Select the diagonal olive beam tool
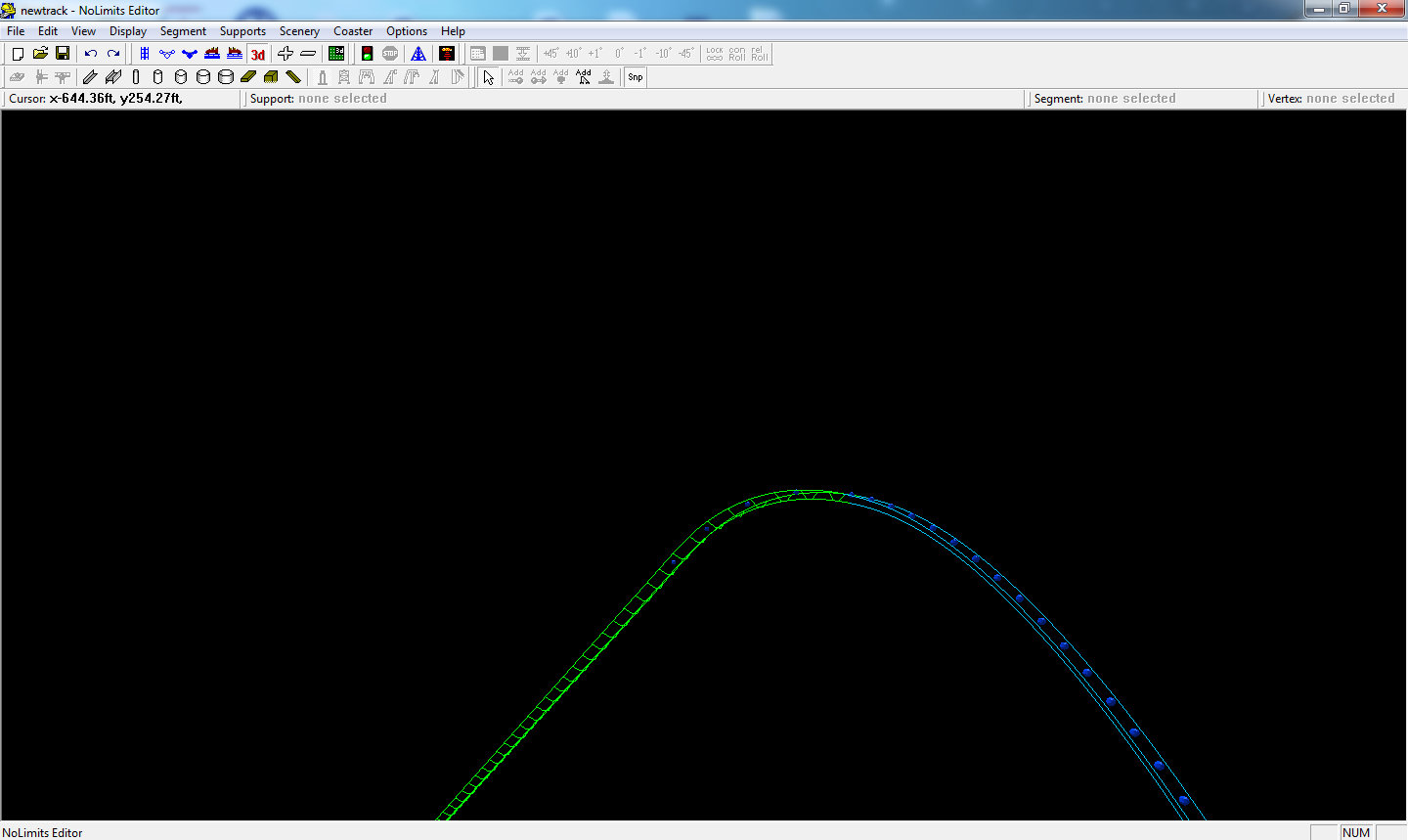 293,76
